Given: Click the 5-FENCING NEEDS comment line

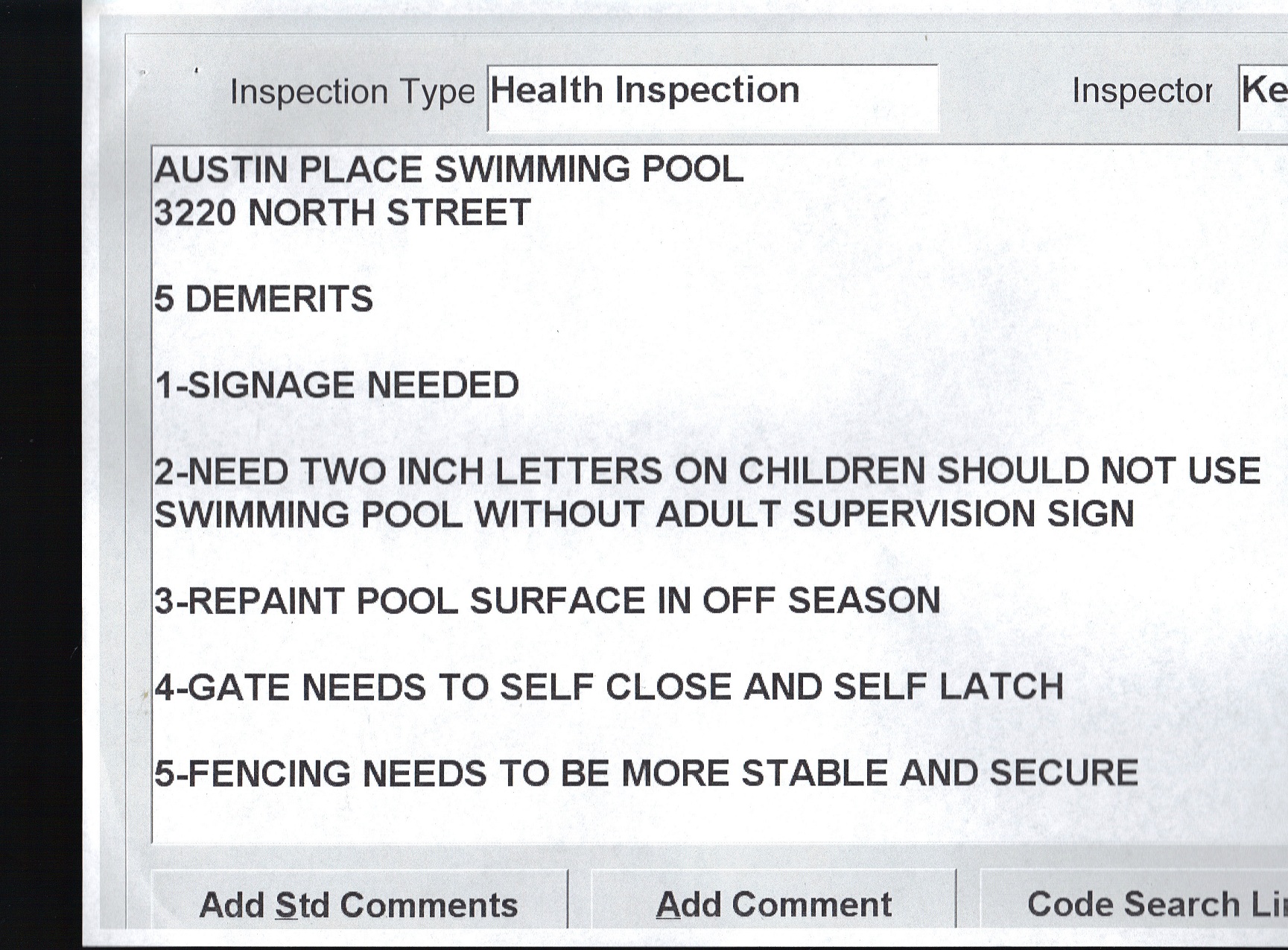Looking at the screenshot, I should 645,773.
